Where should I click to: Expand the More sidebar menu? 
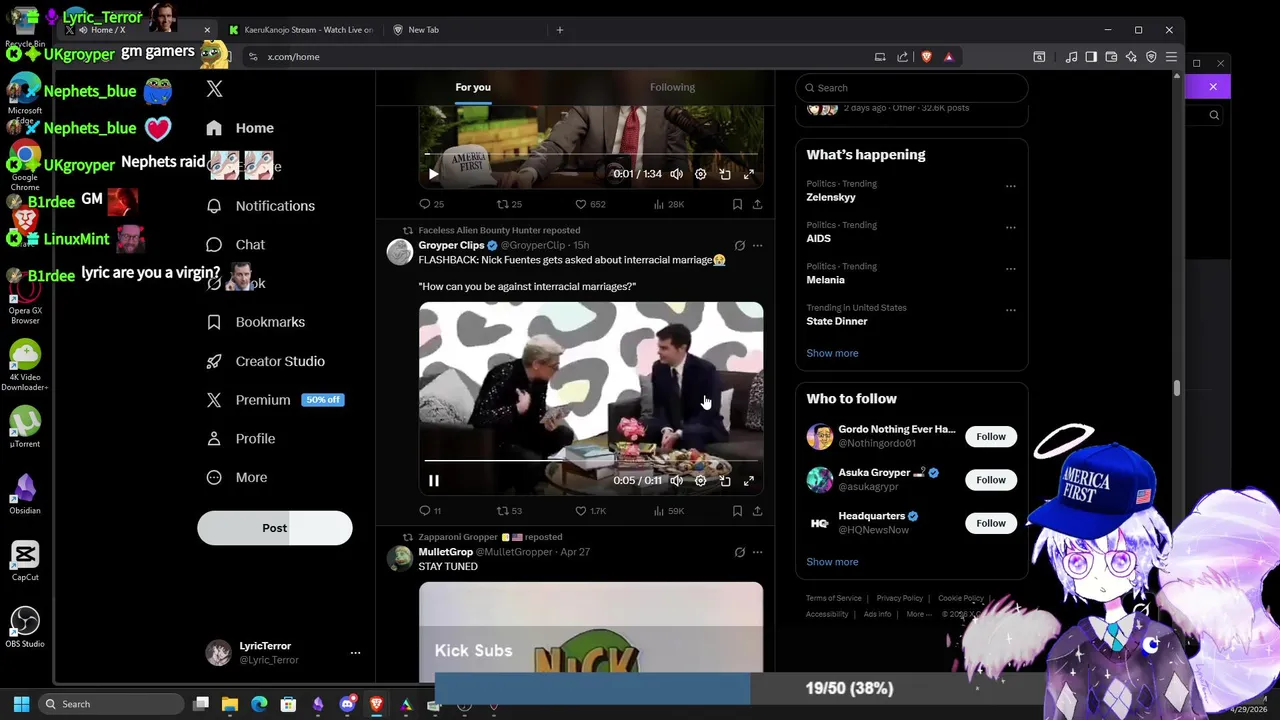238,478
